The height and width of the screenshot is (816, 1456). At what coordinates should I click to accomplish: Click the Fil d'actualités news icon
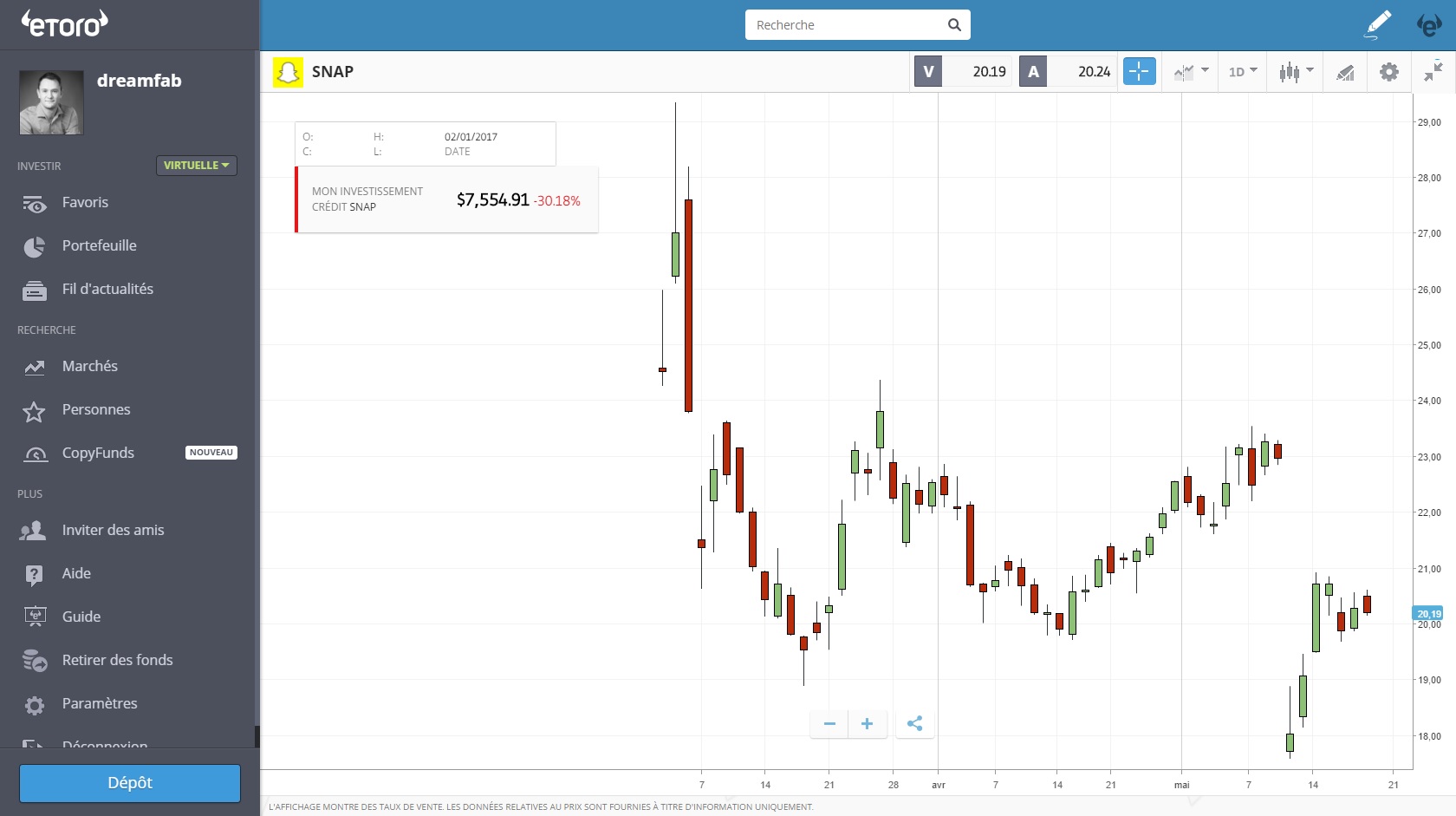pyautogui.click(x=34, y=290)
